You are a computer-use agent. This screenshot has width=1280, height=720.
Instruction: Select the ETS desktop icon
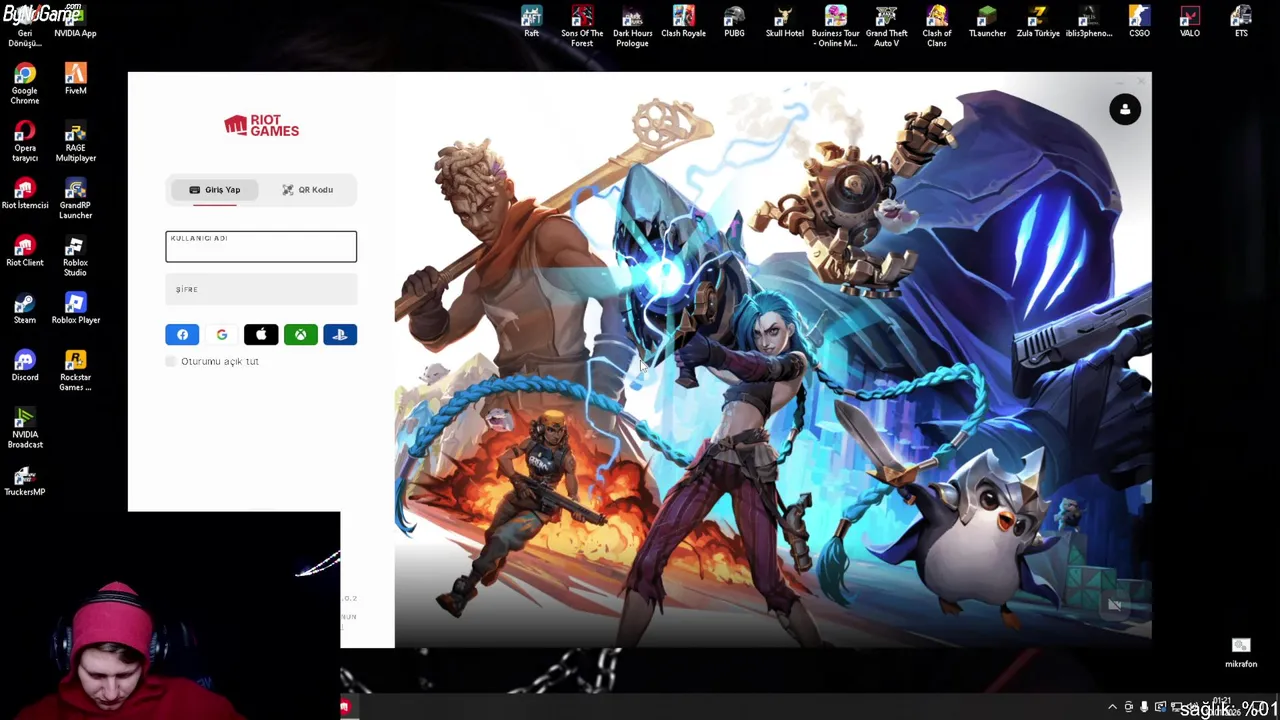[1241, 22]
